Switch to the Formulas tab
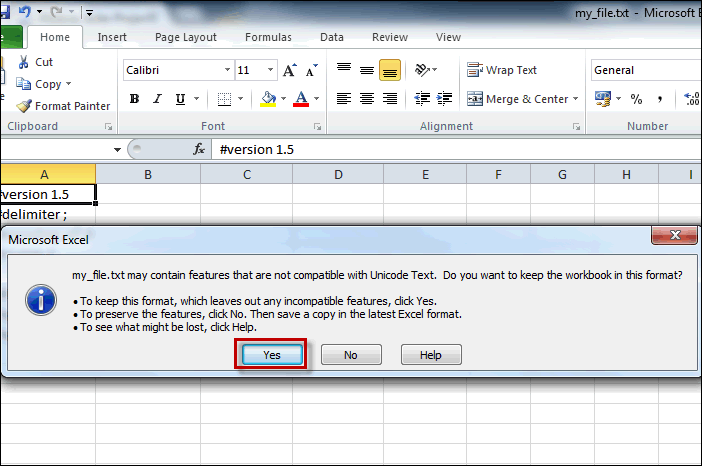This screenshot has height=466, width=702. click(x=268, y=37)
